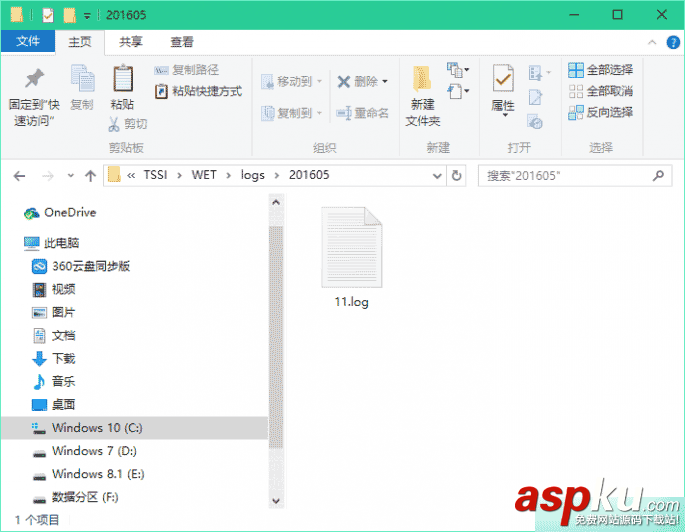
Task: Select the 11.log file
Action: (x=352, y=258)
